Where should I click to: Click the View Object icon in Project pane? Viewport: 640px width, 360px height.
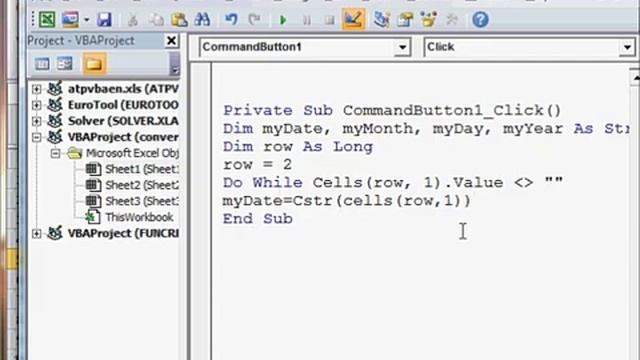click(65, 64)
